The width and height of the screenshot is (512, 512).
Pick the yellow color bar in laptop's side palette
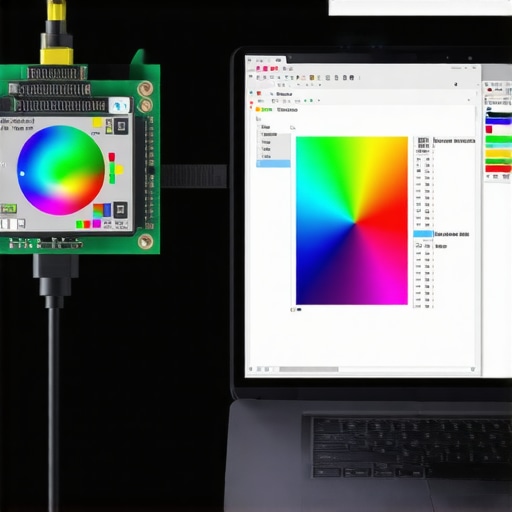pyautogui.click(x=499, y=154)
